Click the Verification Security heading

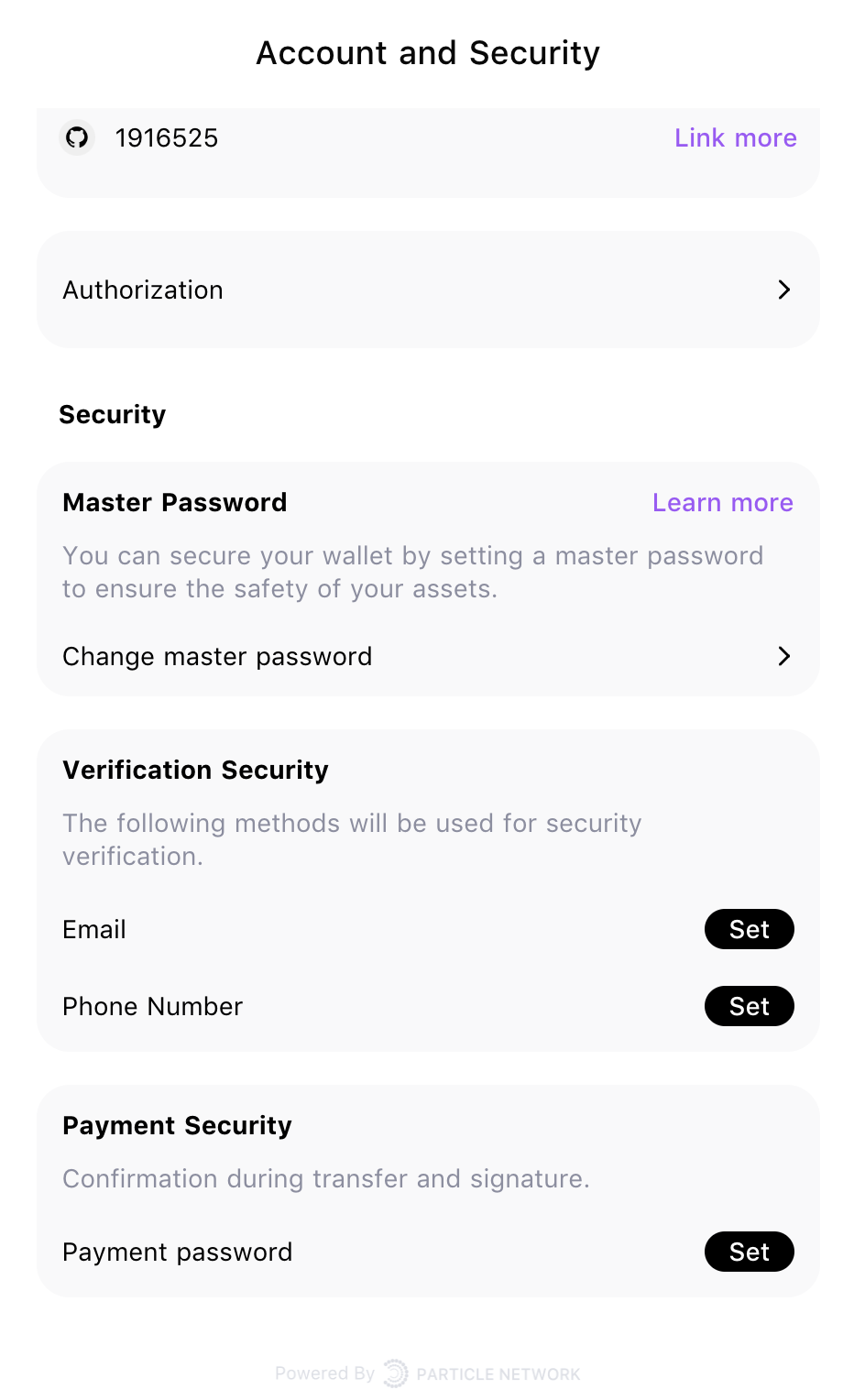(195, 770)
